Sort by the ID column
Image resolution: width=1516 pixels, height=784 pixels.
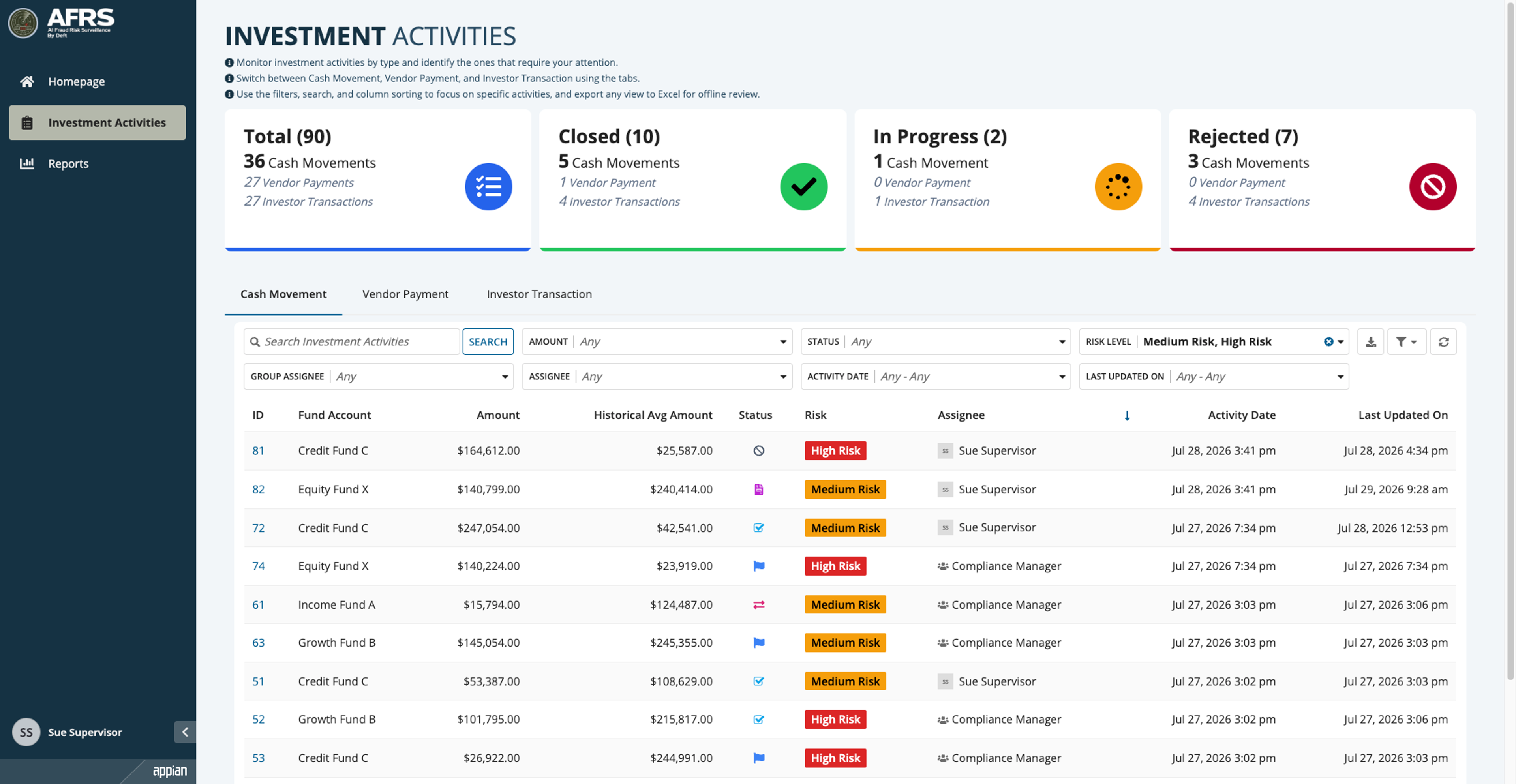point(258,415)
